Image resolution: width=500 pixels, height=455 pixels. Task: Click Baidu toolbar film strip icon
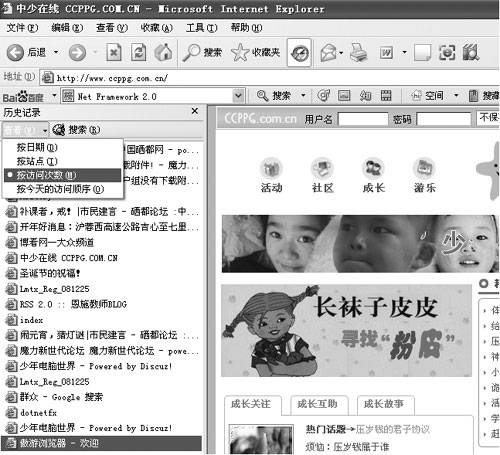click(x=386, y=96)
